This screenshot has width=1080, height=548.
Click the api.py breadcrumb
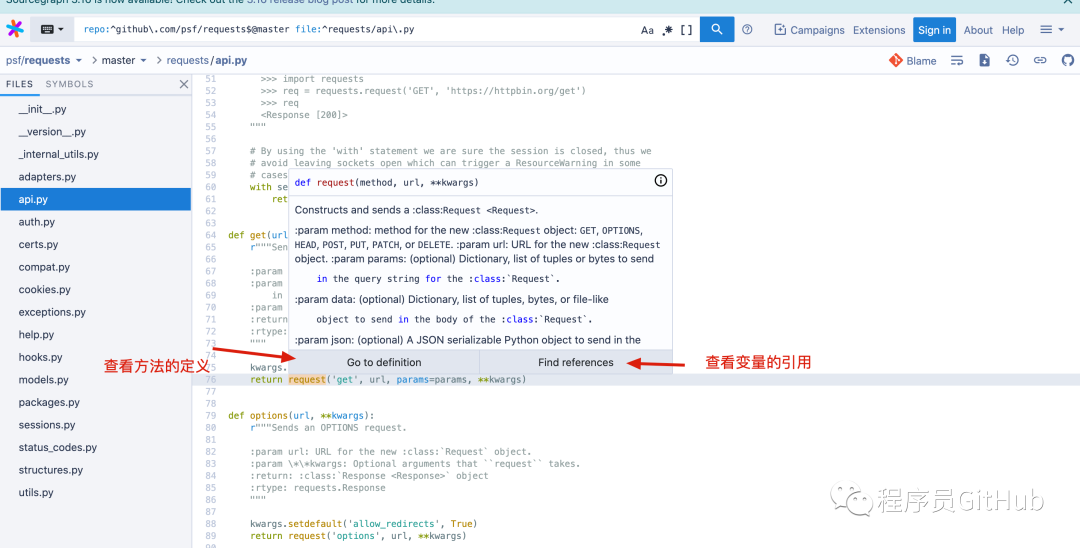coord(231,61)
